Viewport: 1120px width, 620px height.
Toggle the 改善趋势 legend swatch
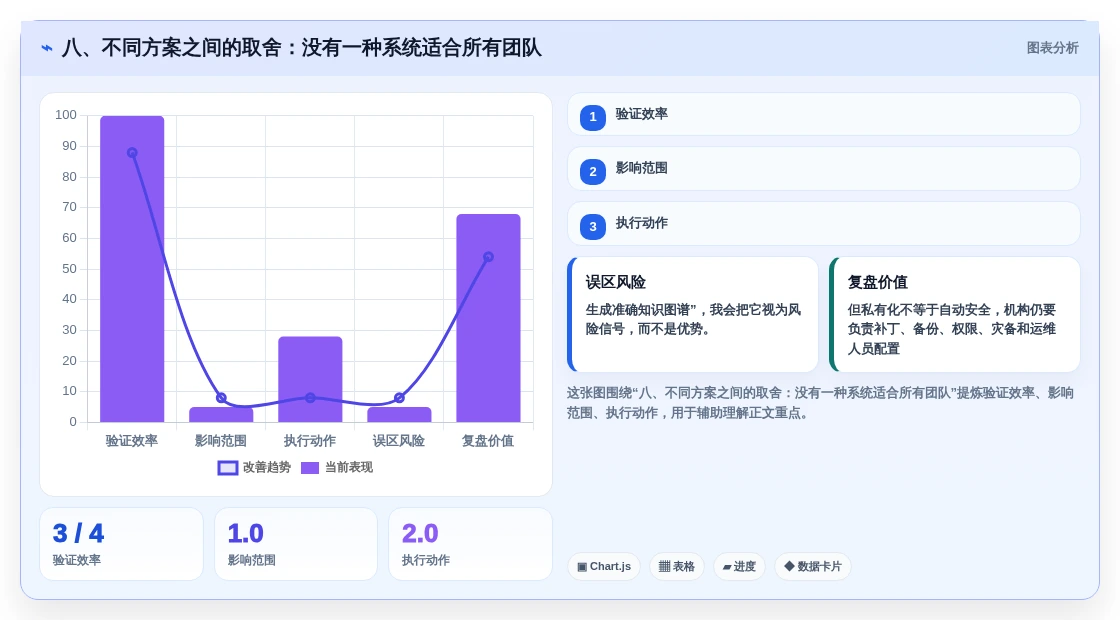coord(227,468)
